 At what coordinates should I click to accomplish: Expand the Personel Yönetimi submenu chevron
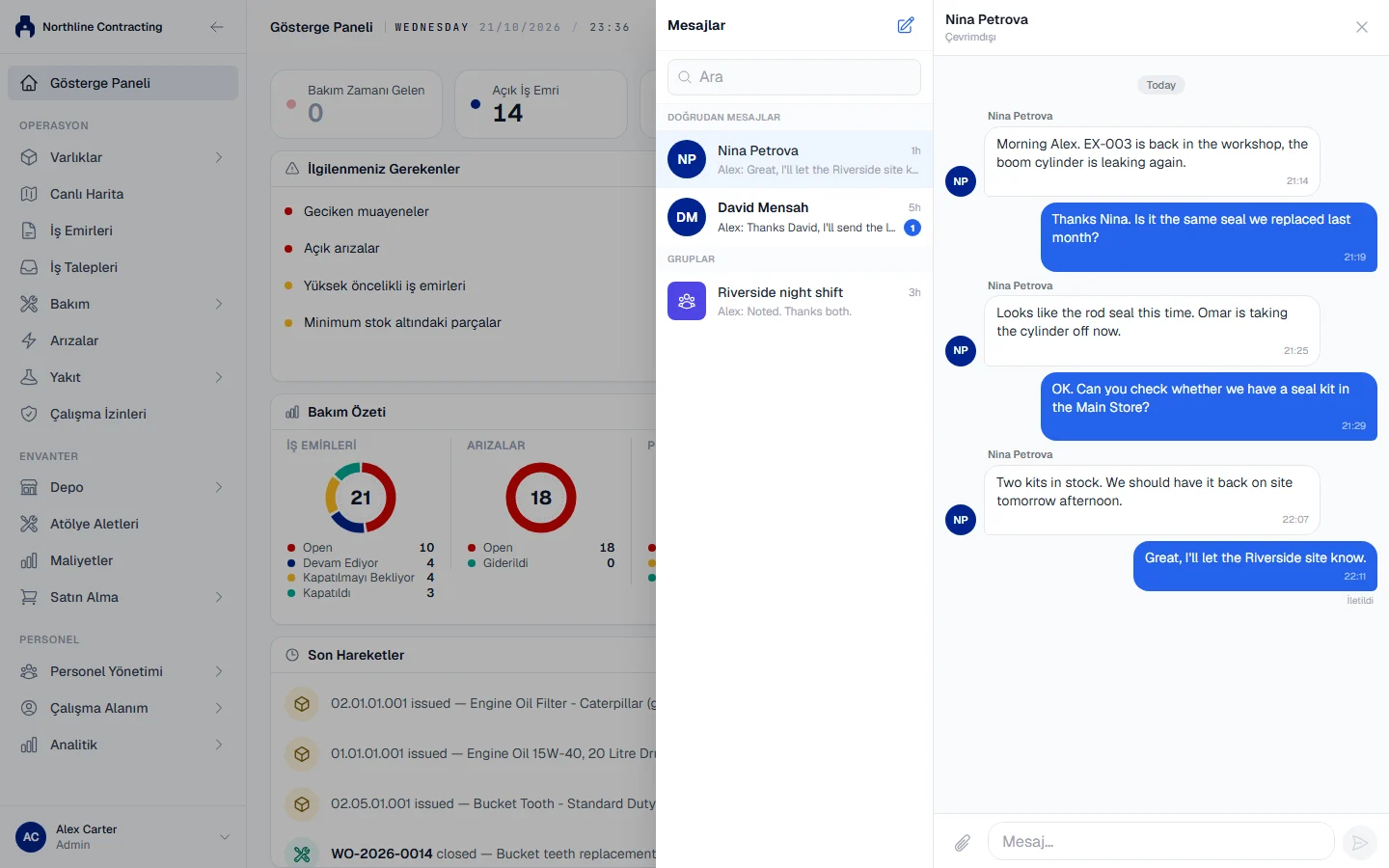pos(219,671)
